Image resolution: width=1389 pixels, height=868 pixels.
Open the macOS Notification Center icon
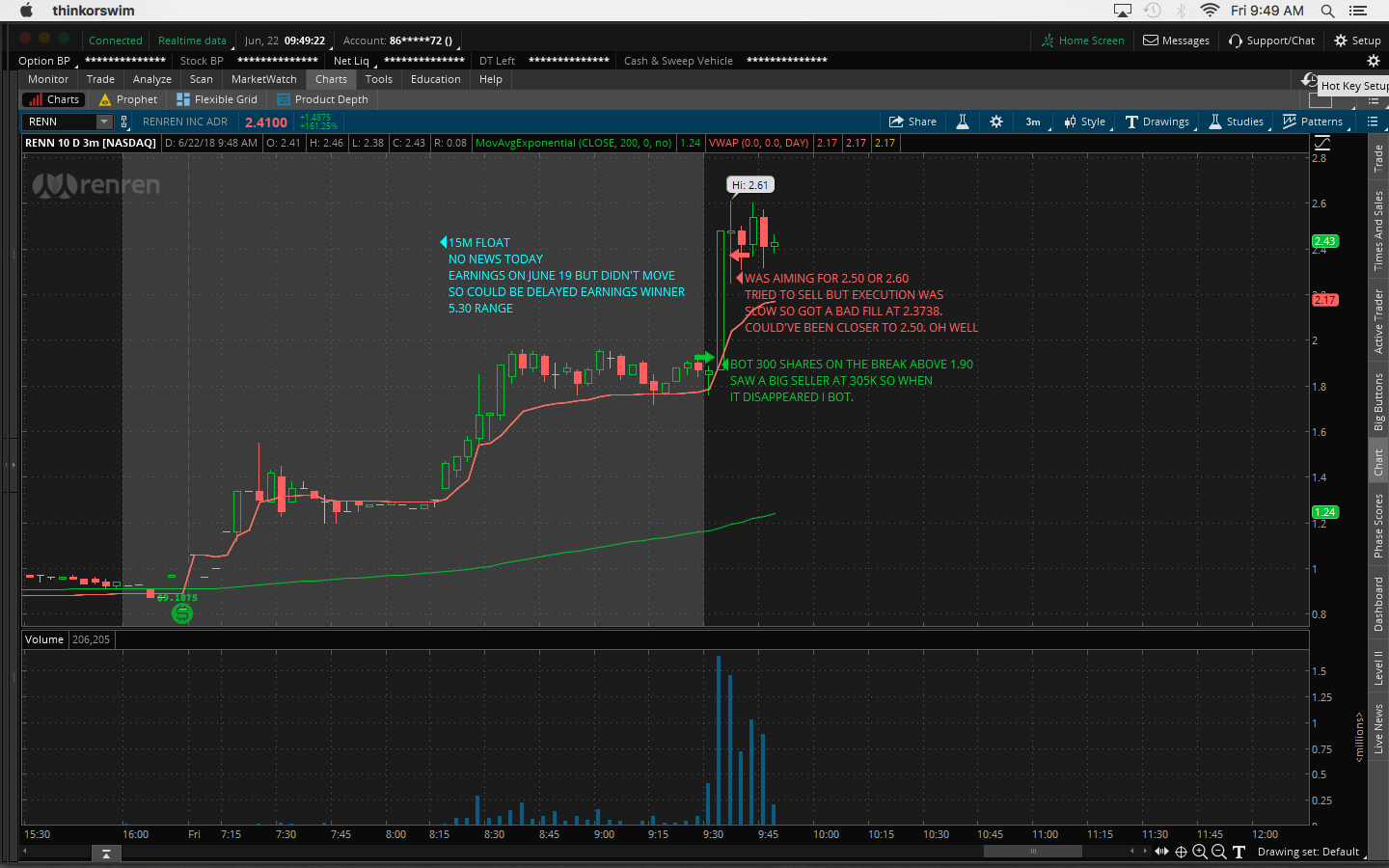(x=1359, y=11)
